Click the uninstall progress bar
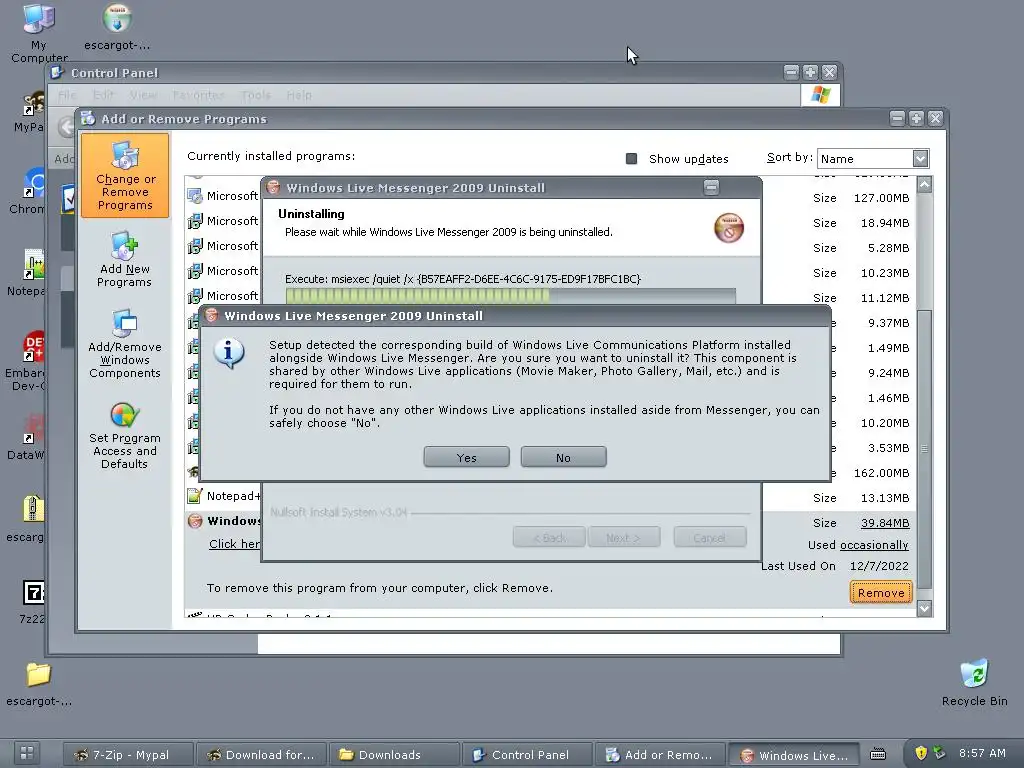1024x768 pixels. tap(511, 296)
